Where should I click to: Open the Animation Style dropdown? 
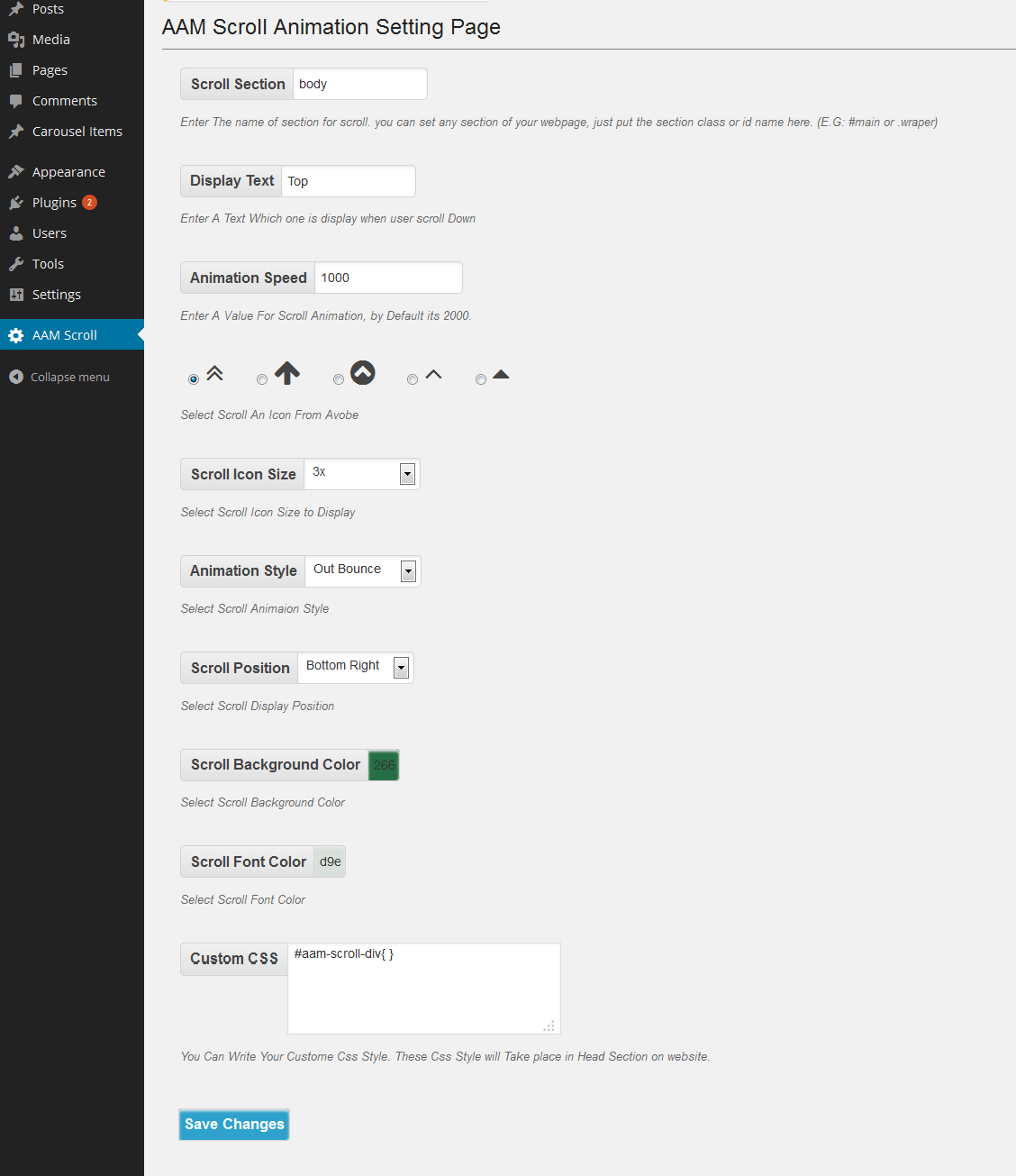[363, 571]
